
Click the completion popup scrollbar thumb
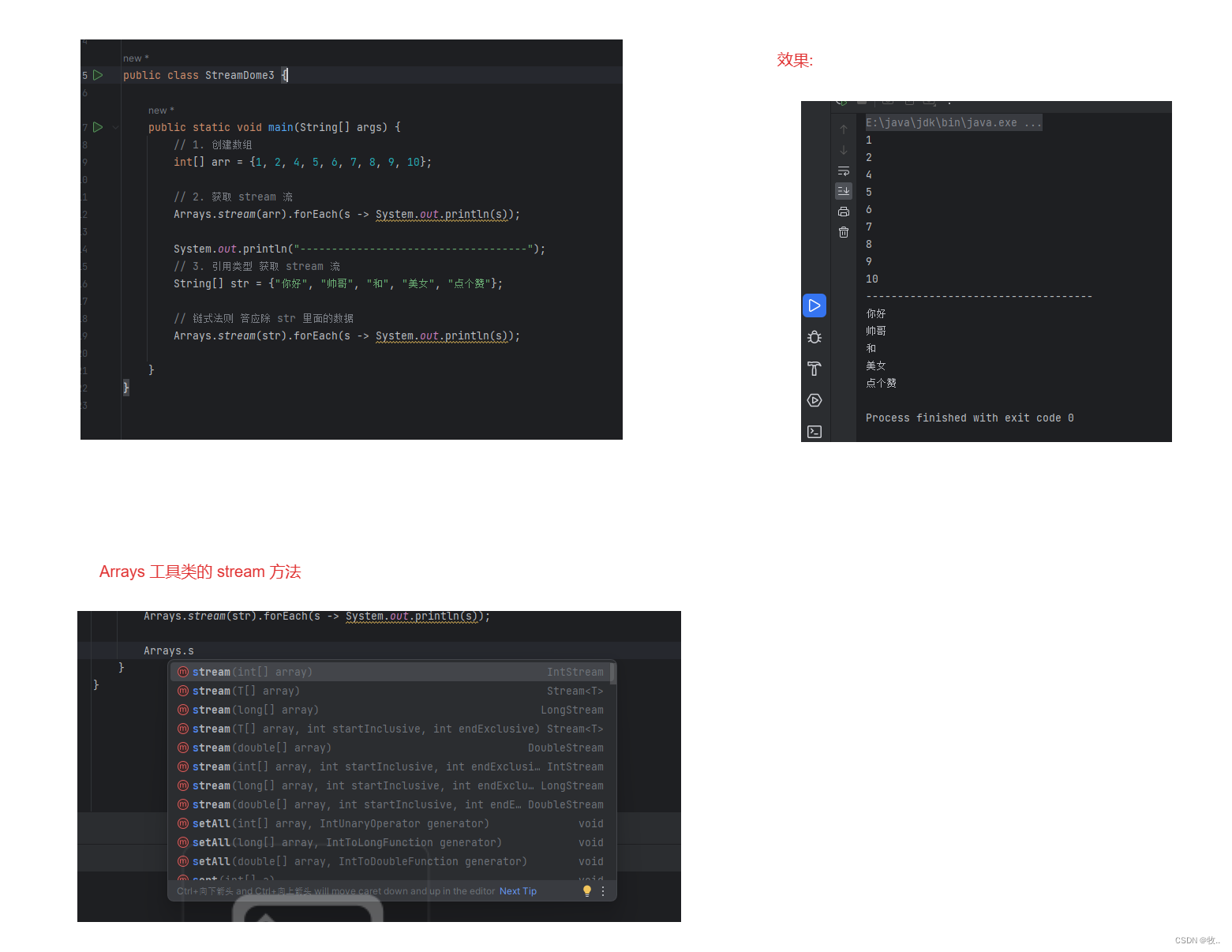[x=612, y=673]
